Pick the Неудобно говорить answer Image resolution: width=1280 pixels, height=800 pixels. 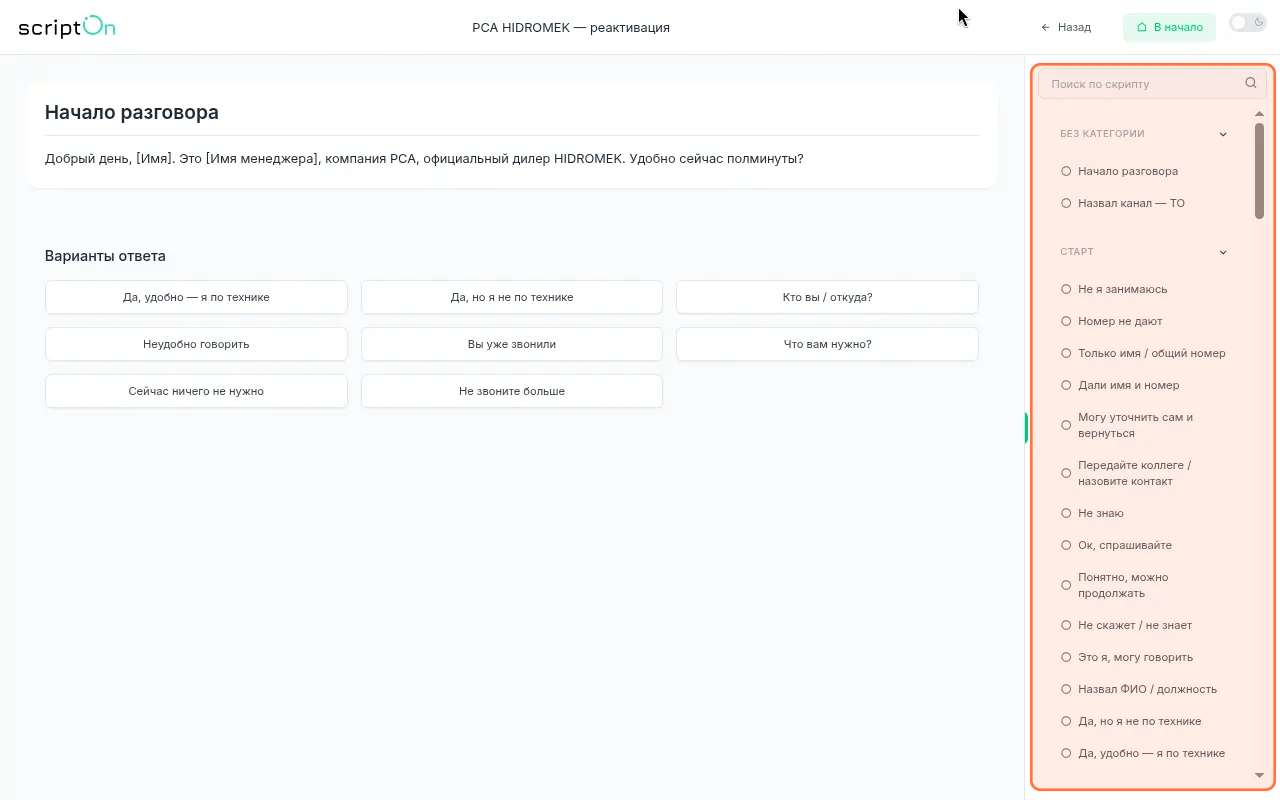[196, 344]
